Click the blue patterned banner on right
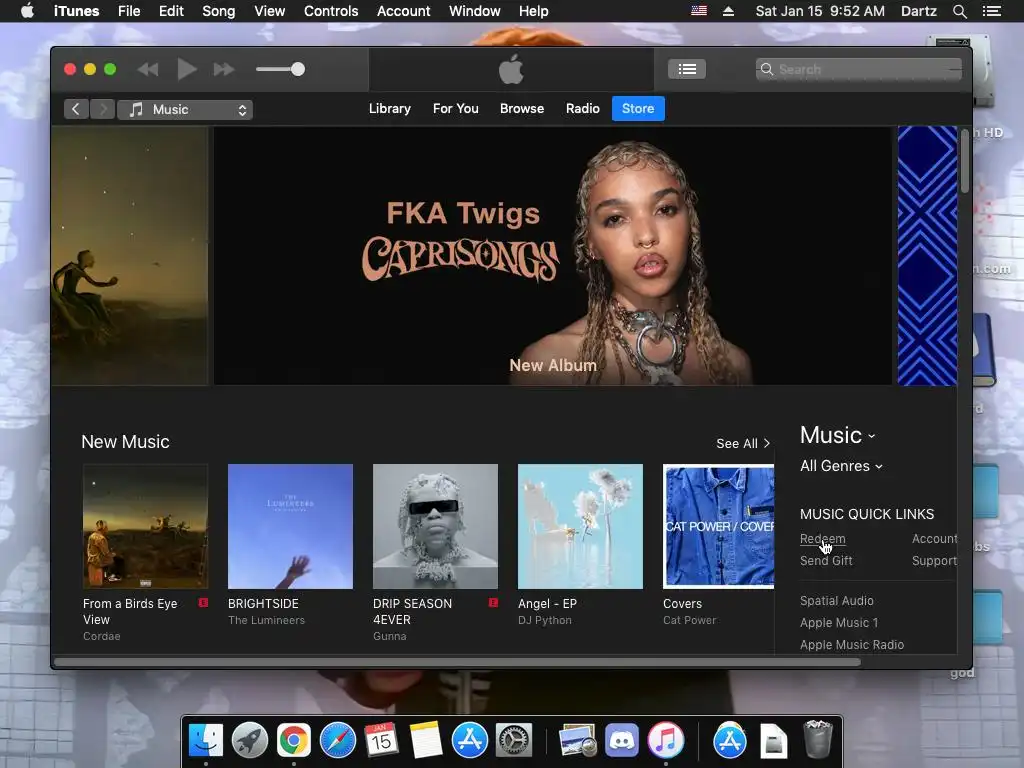The image size is (1024, 768). coord(927,255)
